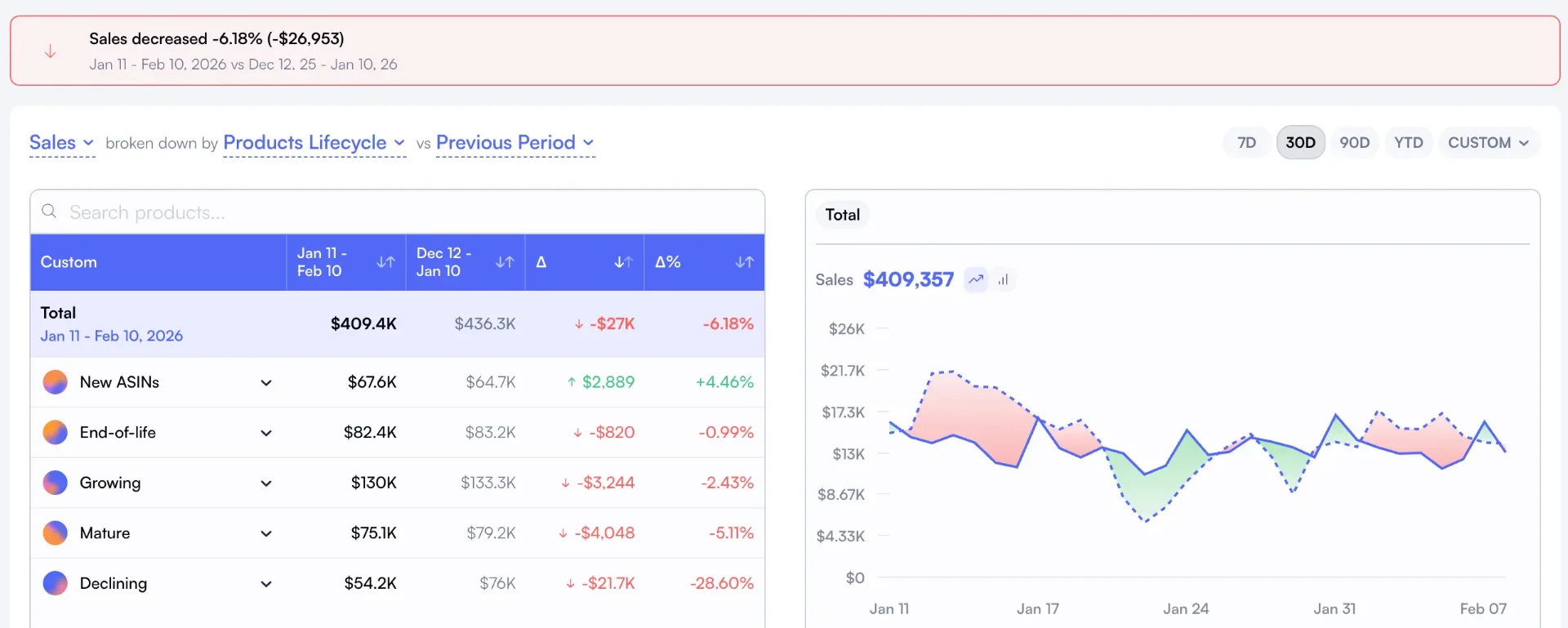Screen dimensions: 1568x628
Task: Expand the End-of-life row
Action: click(x=266, y=433)
